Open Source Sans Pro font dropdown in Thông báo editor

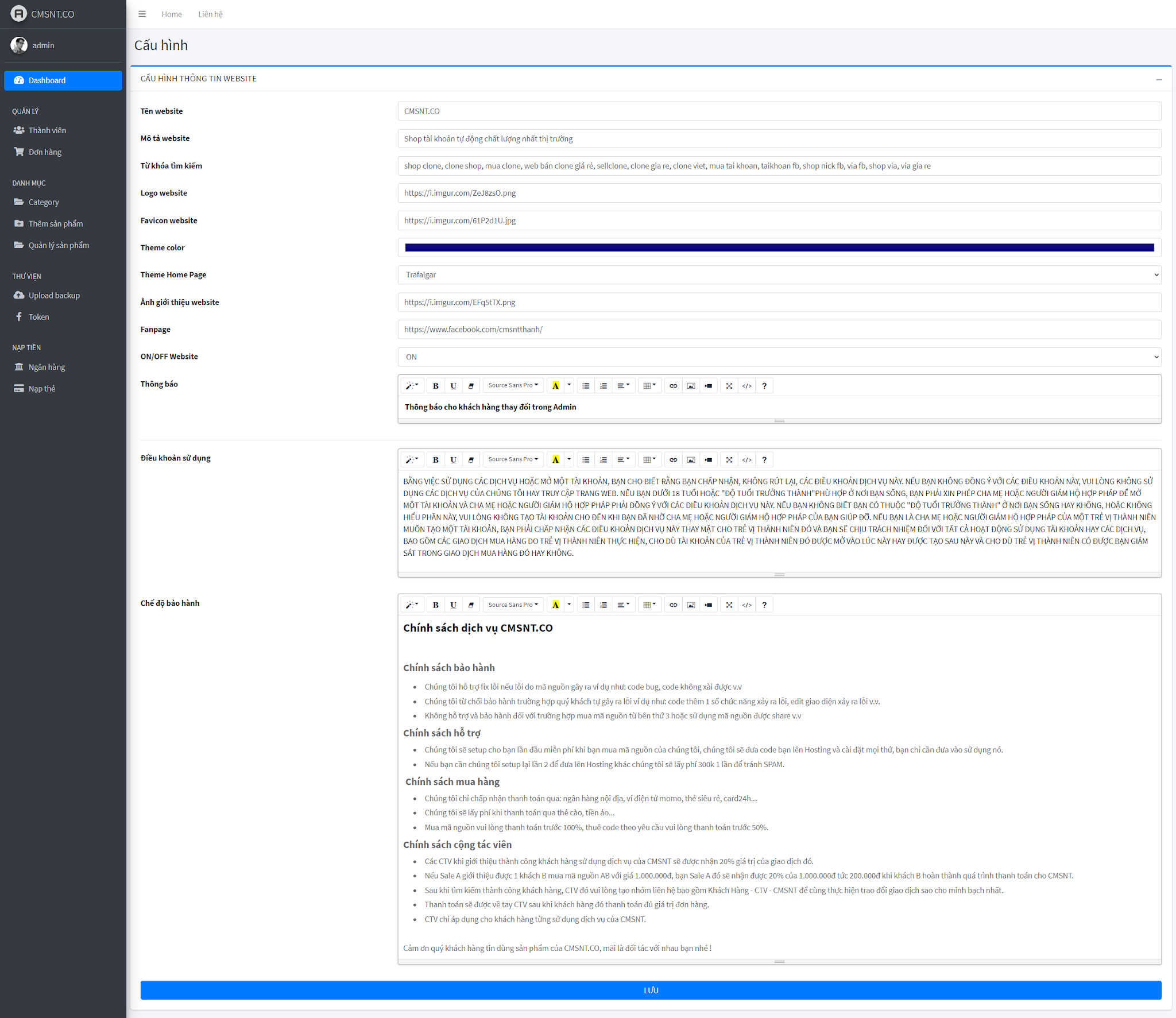pos(513,386)
